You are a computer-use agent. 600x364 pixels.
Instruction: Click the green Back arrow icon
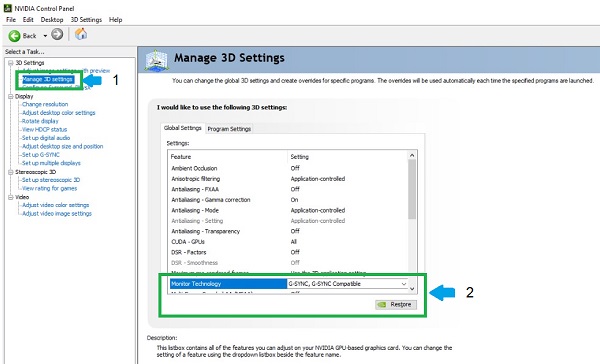[14, 36]
